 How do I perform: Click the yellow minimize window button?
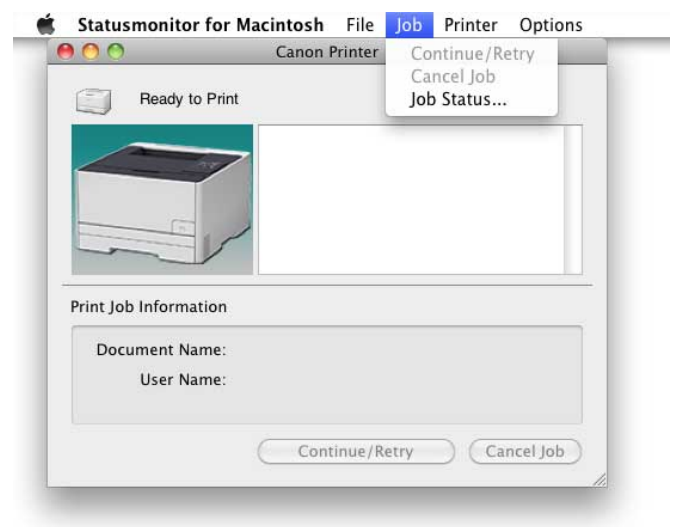(x=91, y=52)
